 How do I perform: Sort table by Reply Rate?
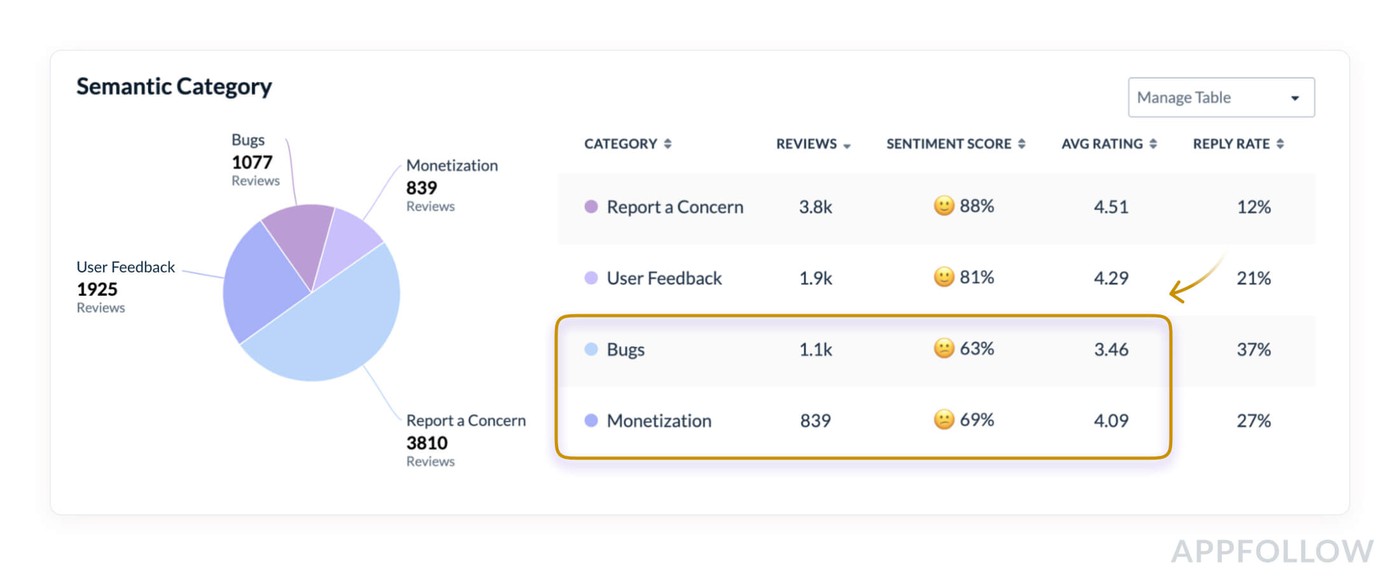1238,144
